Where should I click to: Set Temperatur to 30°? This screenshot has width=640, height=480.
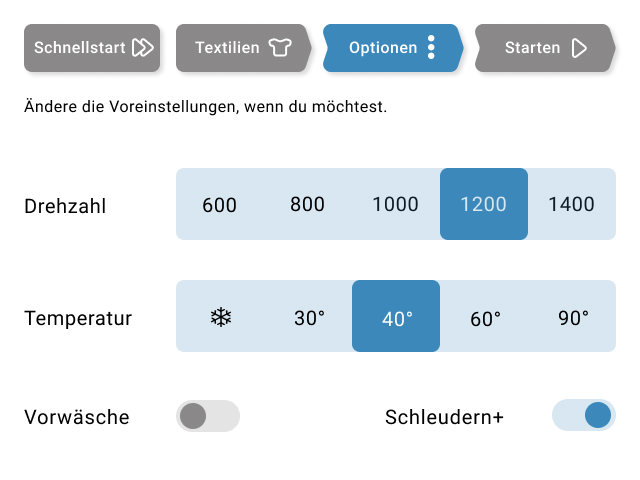coord(309,316)
